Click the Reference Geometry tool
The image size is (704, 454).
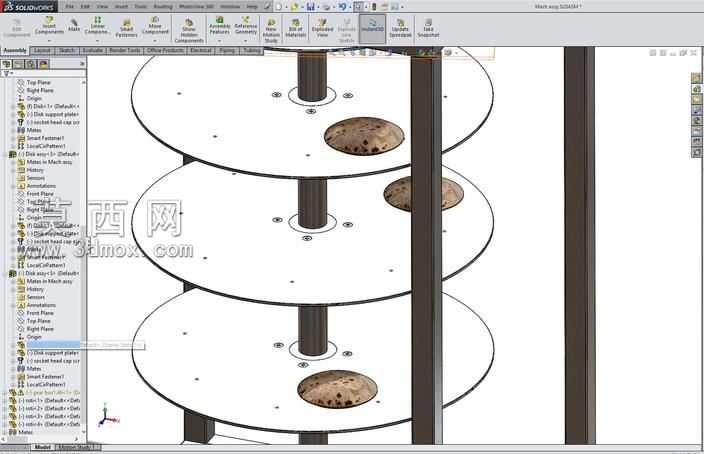click(246, 26)
